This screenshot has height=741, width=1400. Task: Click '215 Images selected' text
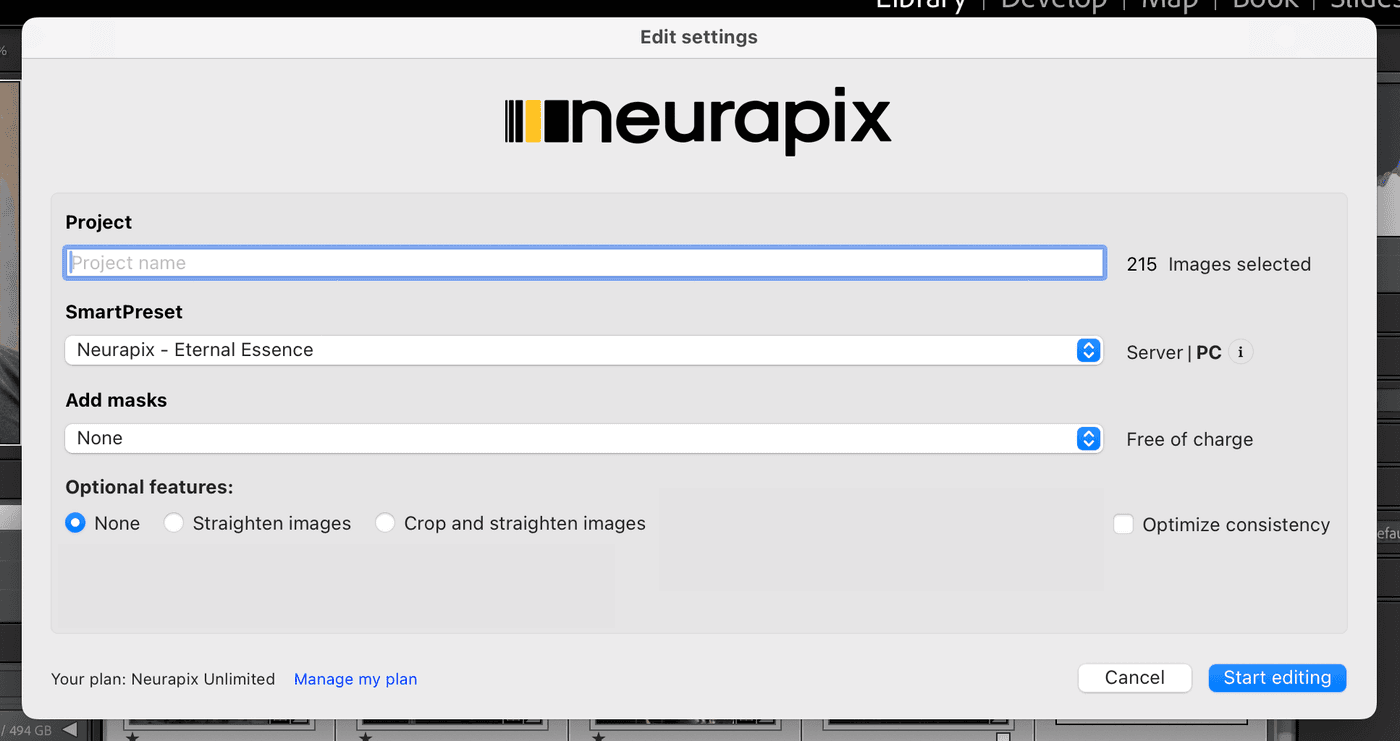pyautogui.click(x=1219, y=265)
